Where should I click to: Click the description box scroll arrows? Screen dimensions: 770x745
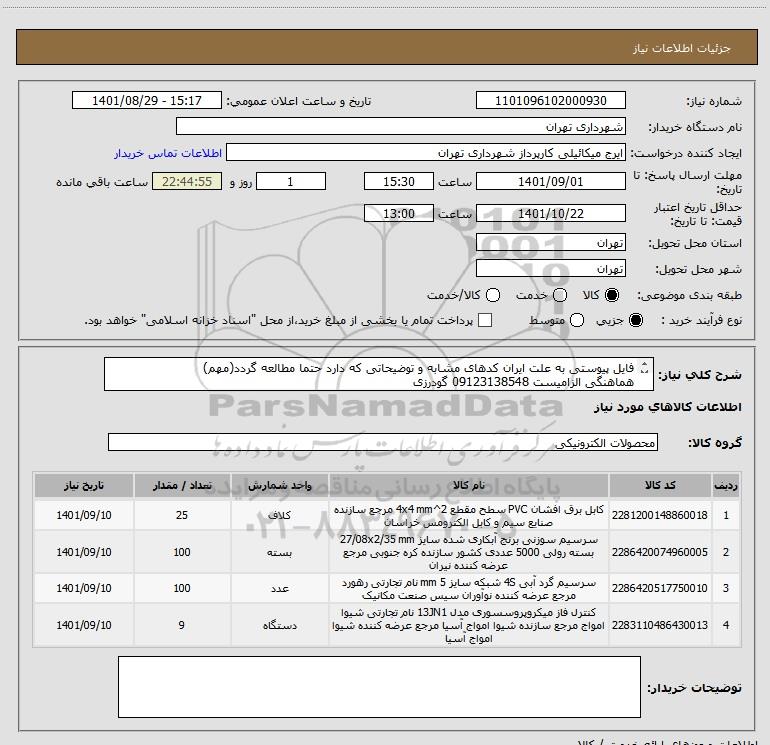(645, 368)
